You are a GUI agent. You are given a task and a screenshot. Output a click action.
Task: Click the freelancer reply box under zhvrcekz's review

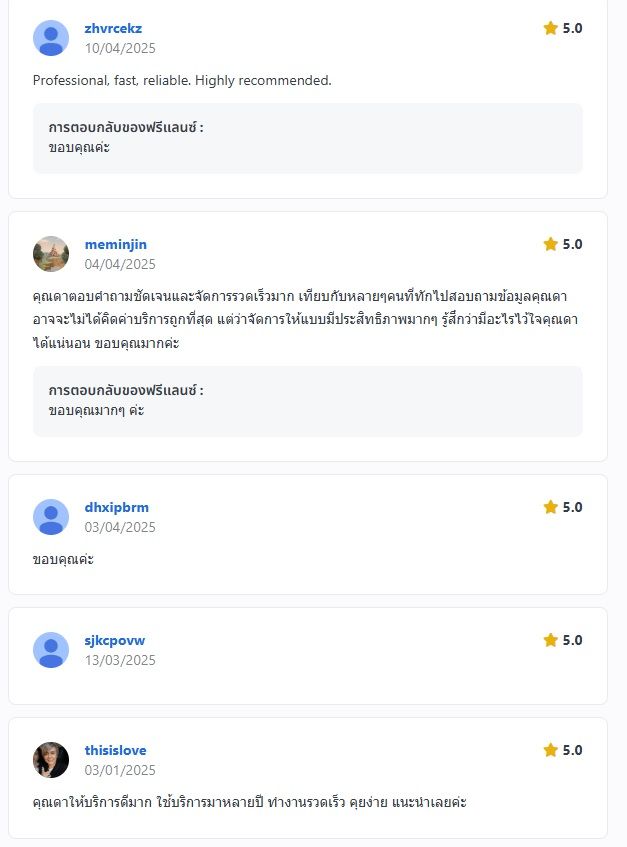pos(307,138)
